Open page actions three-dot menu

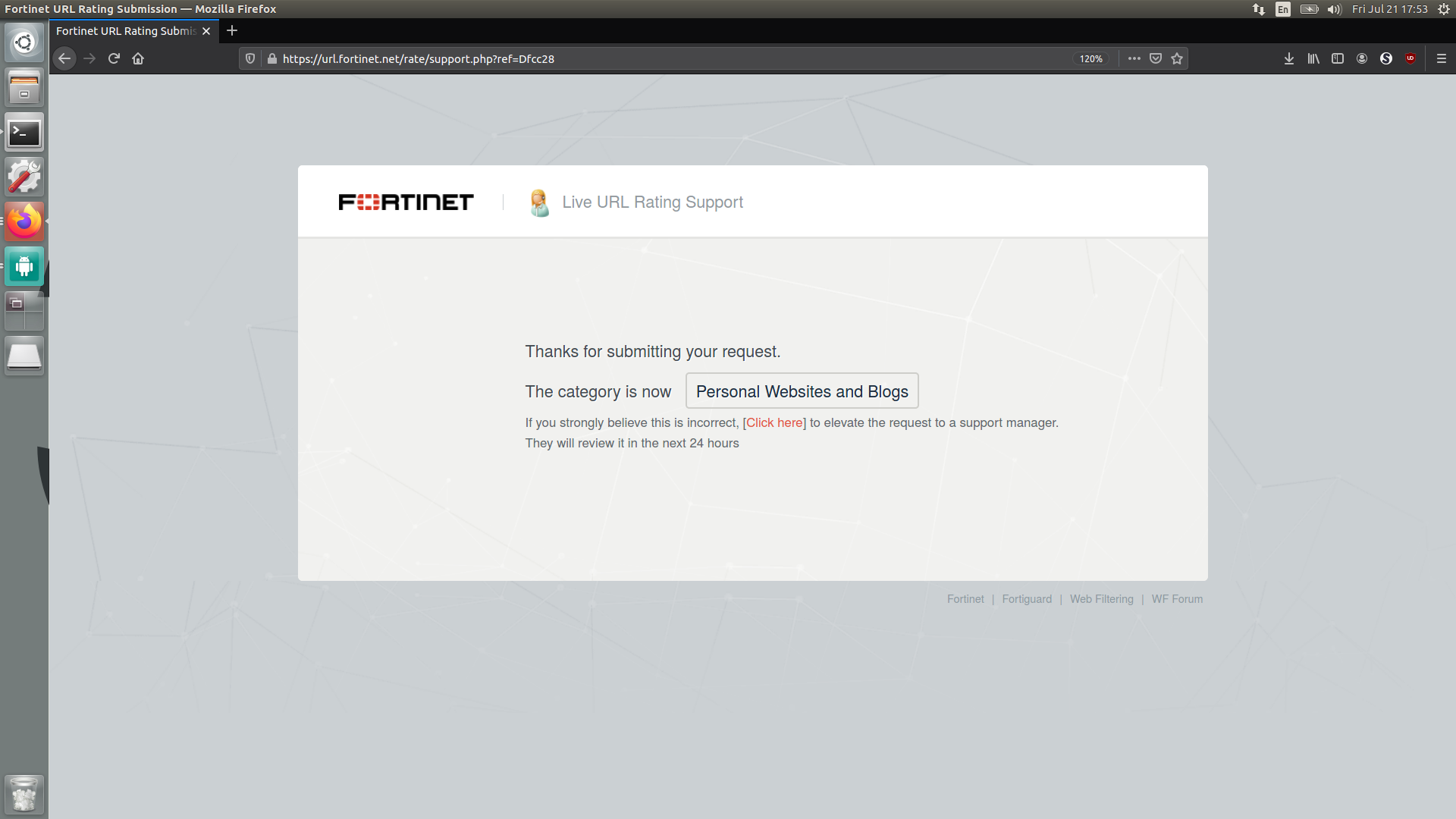pos(1134,58)
